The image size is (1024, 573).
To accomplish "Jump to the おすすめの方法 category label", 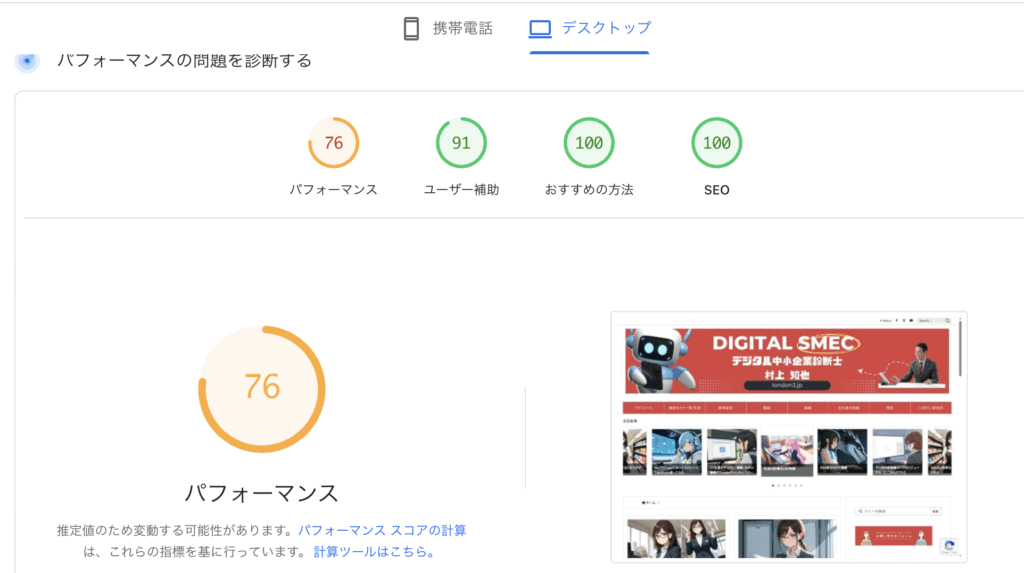I will click(x=589, y=190).
